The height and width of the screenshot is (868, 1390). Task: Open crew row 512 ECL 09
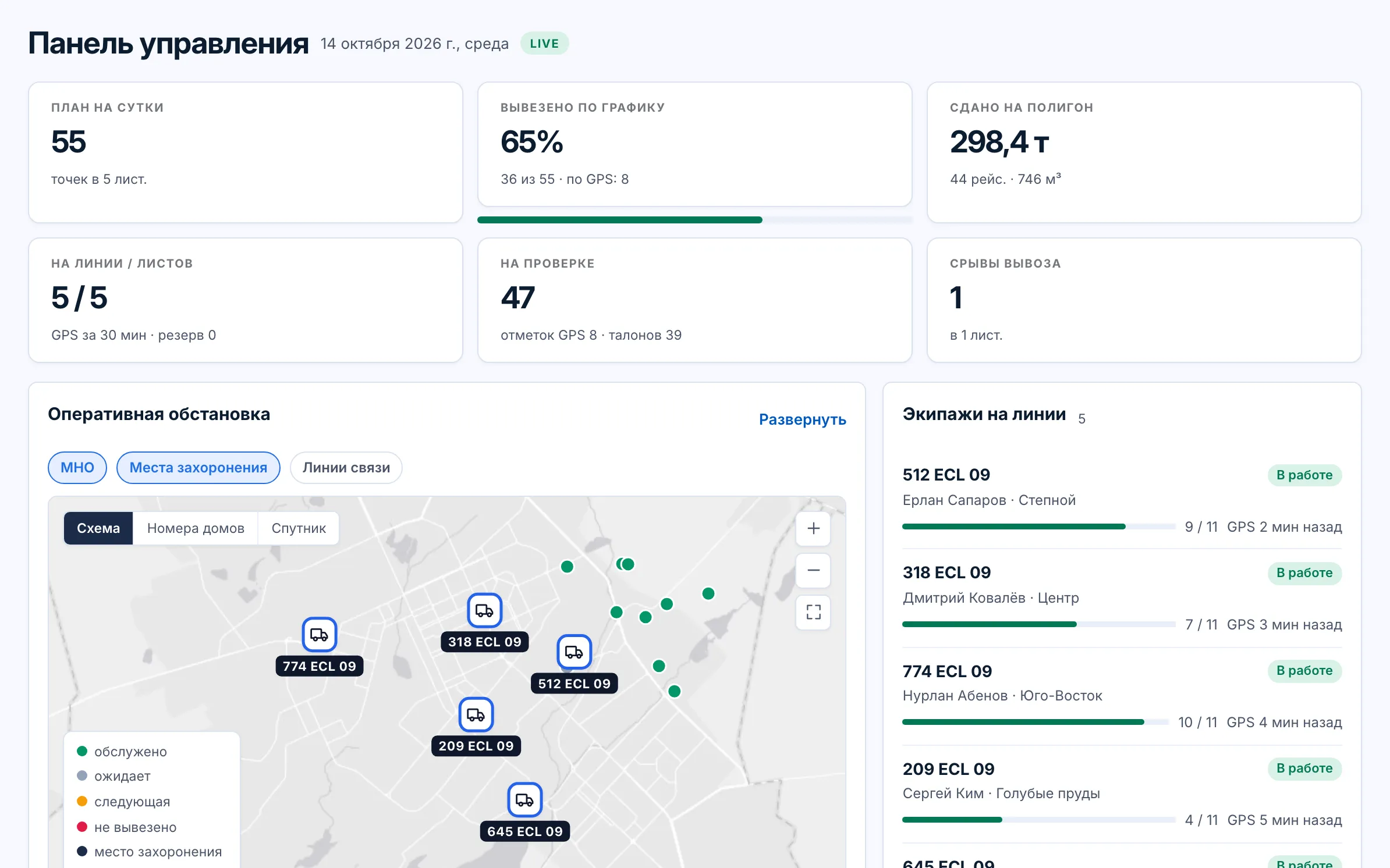coord(1122,500)
